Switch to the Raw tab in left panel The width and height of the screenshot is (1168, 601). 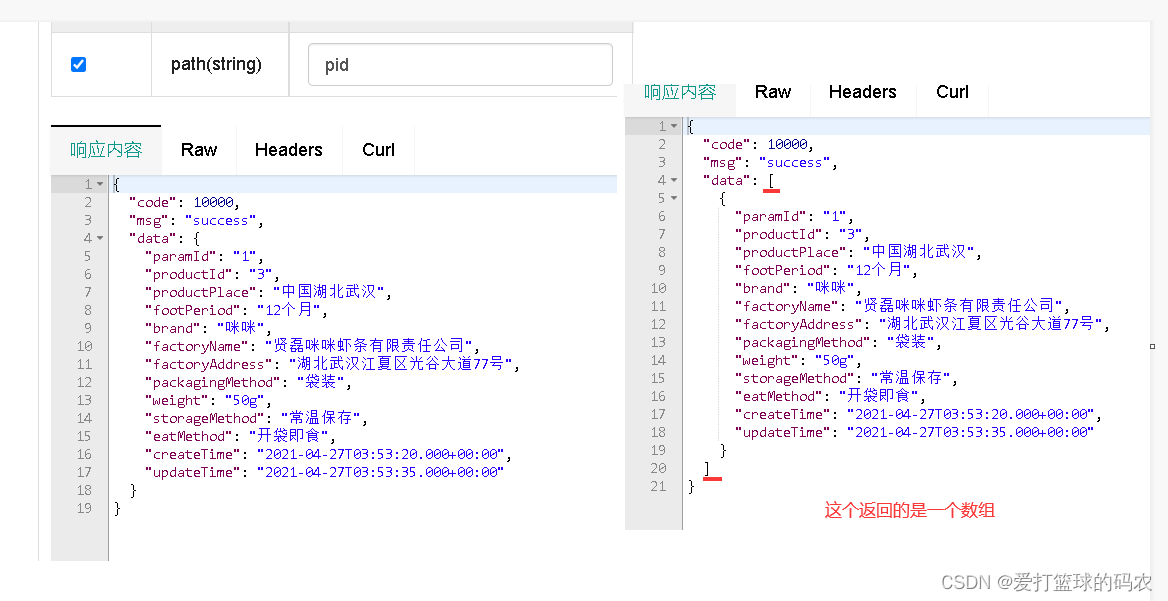(x=199, y=149)
